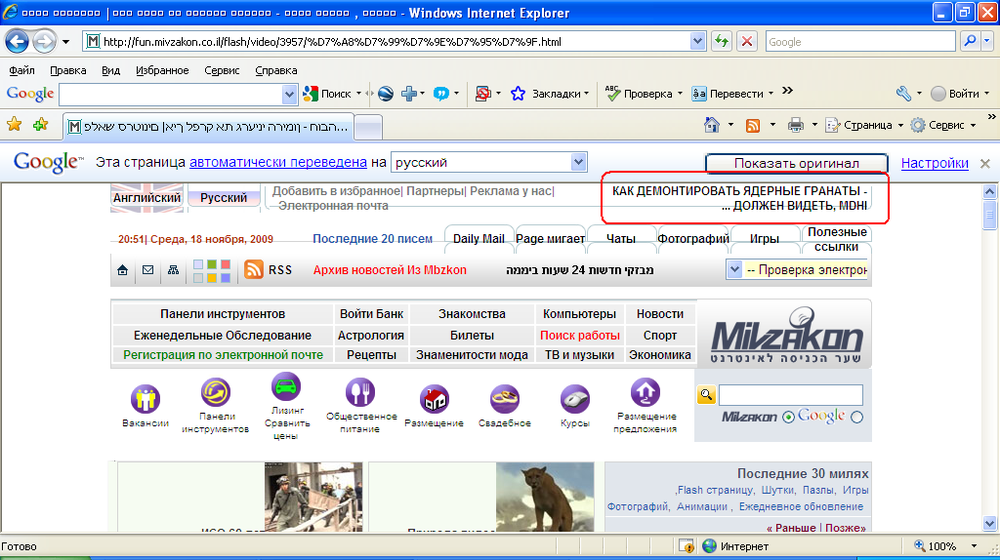Click the Показать оригинал button

[x=797, y=163]
